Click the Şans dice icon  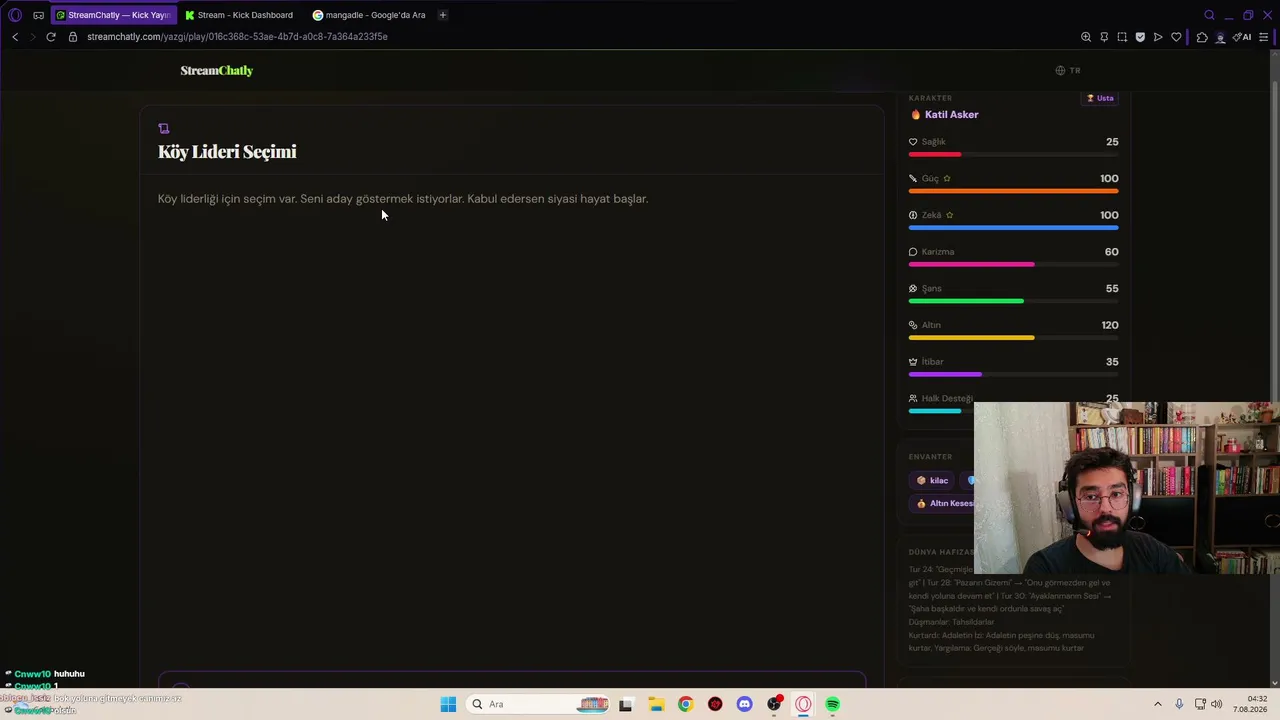(913, 289)
